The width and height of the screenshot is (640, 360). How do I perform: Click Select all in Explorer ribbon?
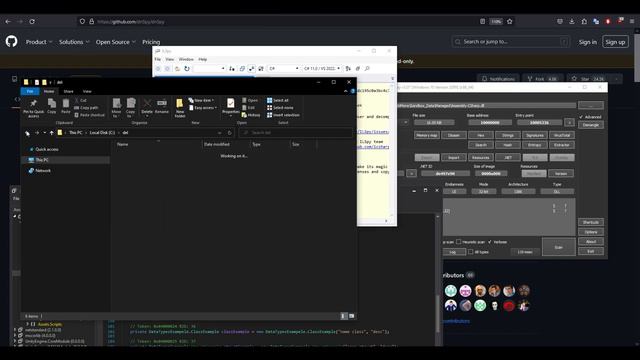coord(278,100)
